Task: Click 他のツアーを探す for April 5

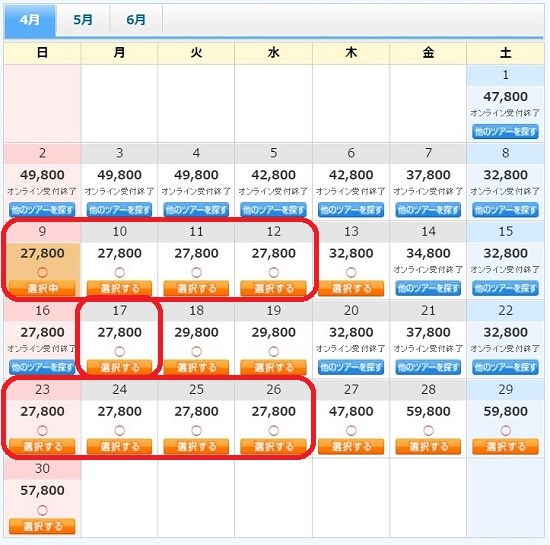Action: click(x=274, y=210)
